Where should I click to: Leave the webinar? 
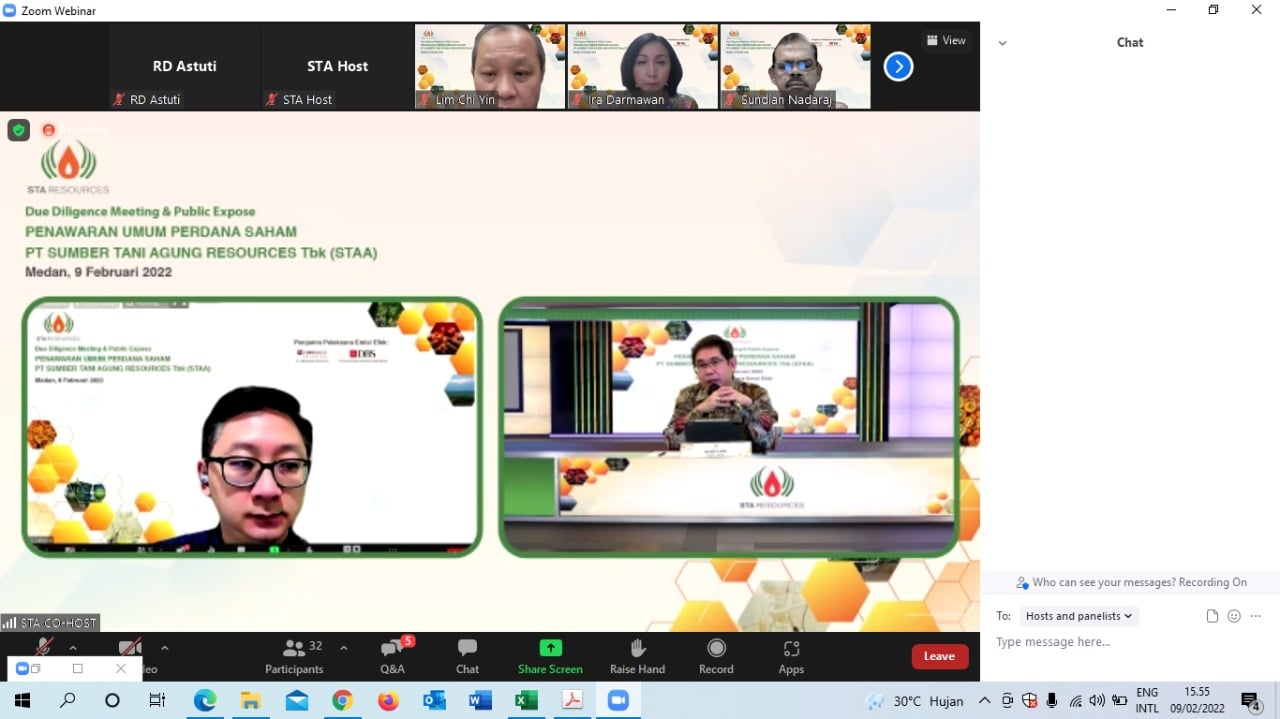click(x=939, y=656)
